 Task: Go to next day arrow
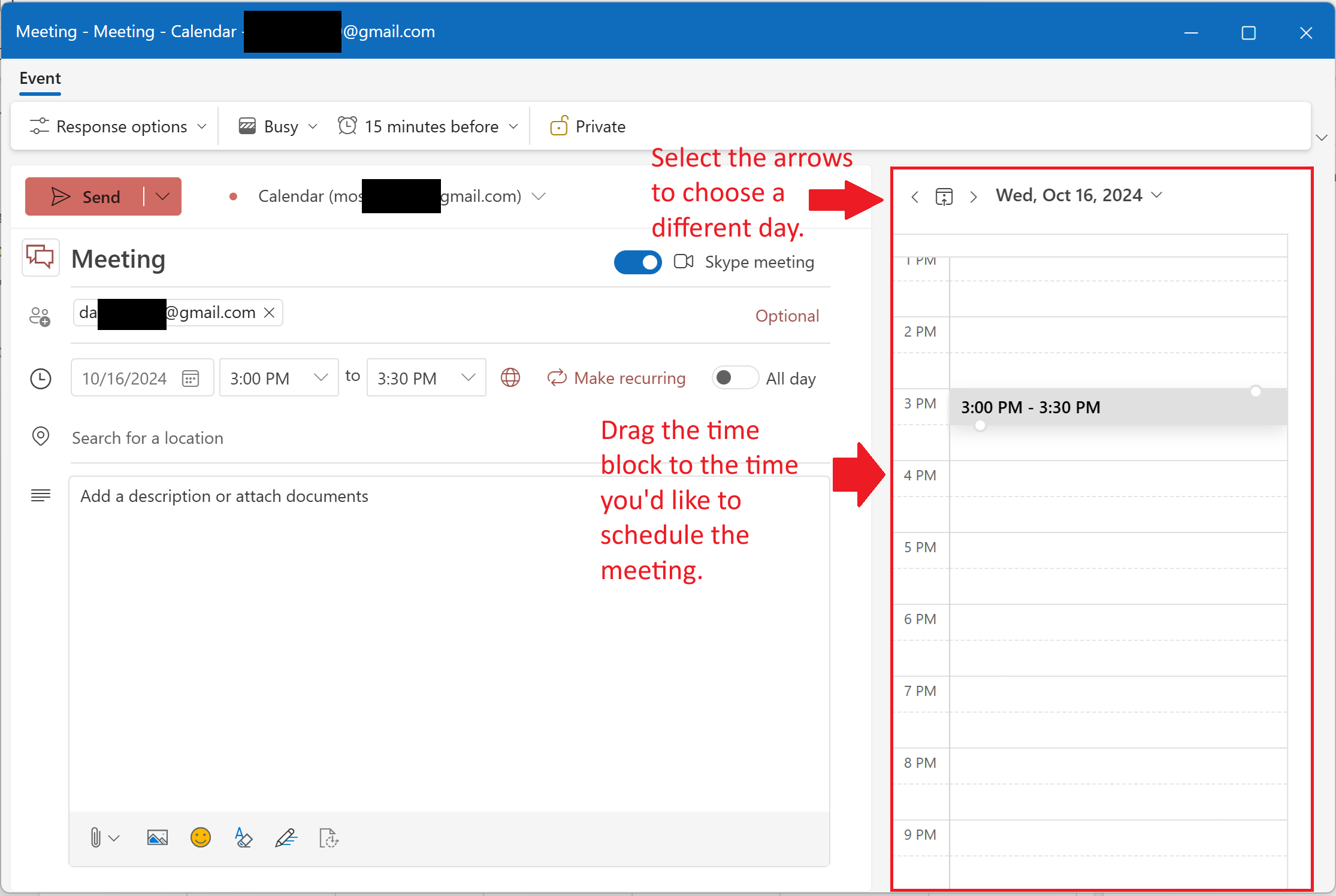click(x=974, y=196)
